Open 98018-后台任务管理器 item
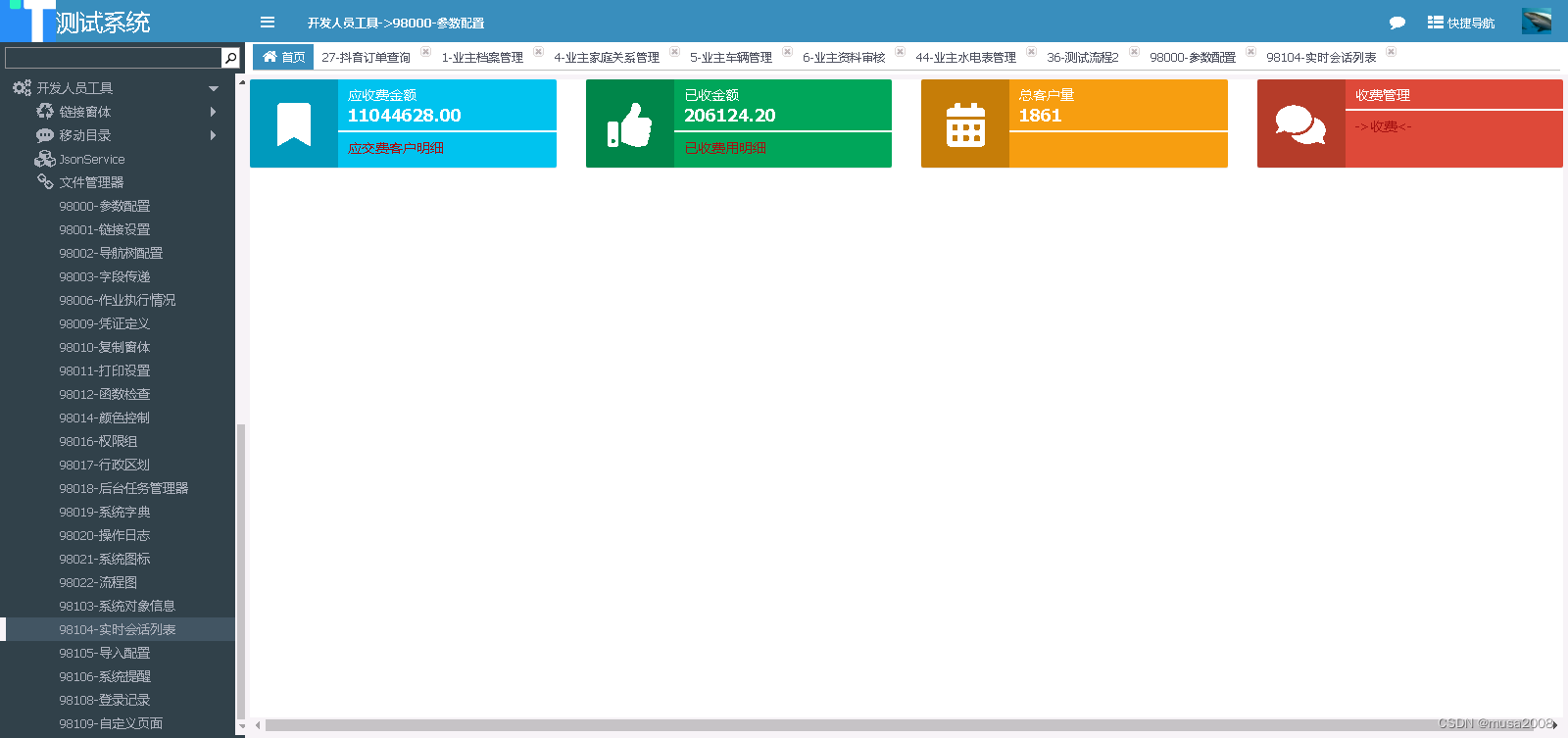This screenshot has width=1568, height=738. point(123,488)
